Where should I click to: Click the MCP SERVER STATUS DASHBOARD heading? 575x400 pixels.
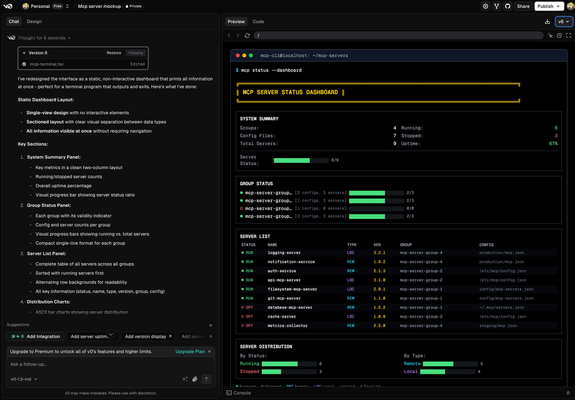290,92
